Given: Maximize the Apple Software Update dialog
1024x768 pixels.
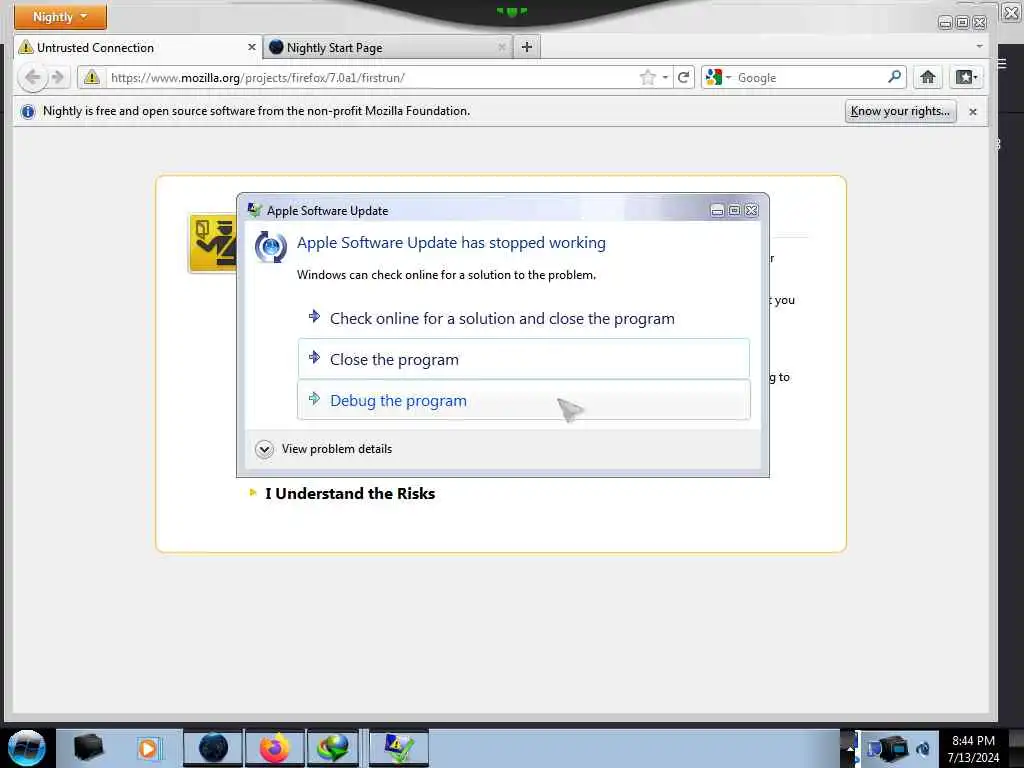Looking at the screenshot, I should pos(734,210).
